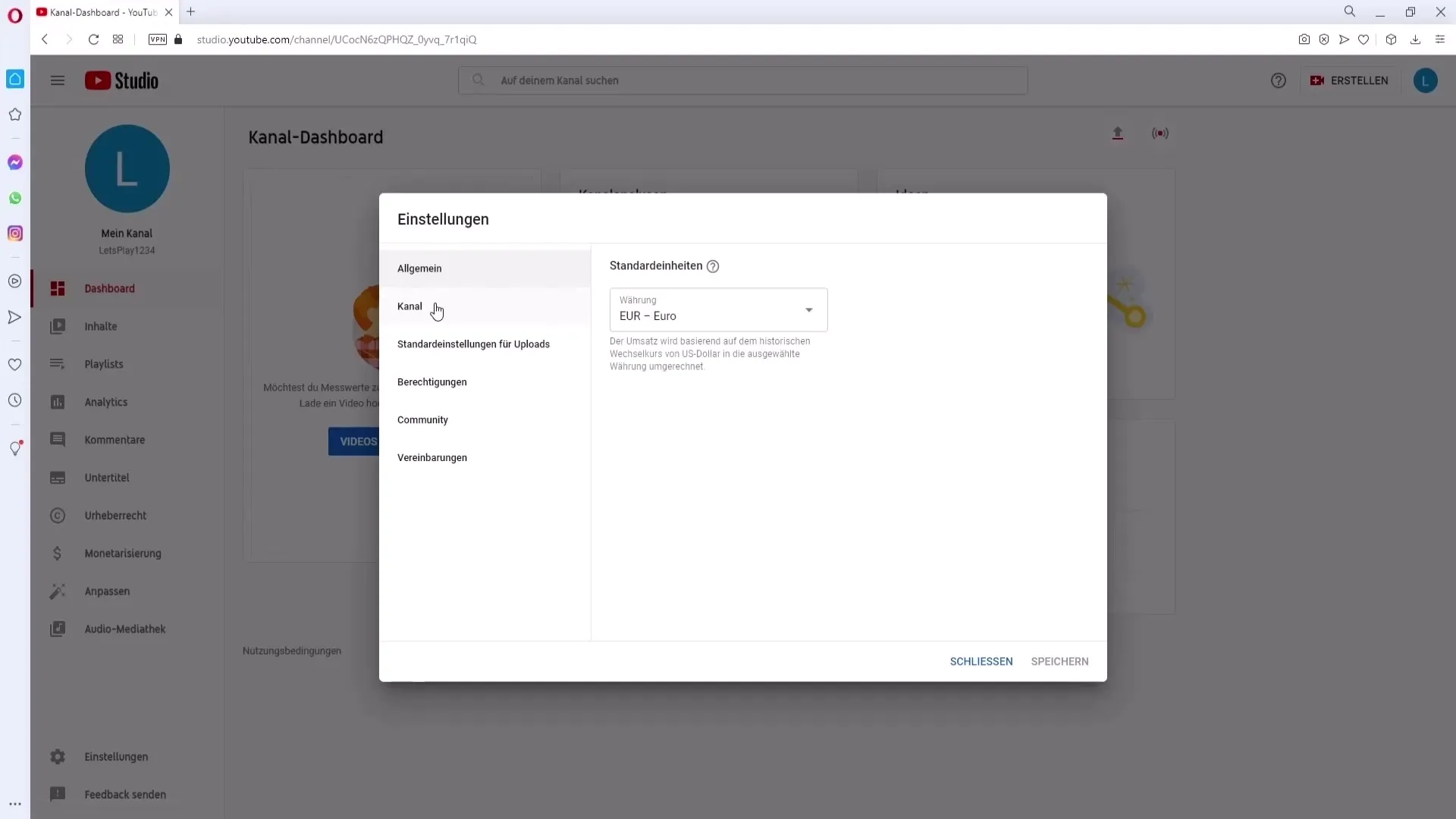This screenshot has height=819, width=1456.
Task: Open Einstellungen sidebar icon
Action: [57, 756]
